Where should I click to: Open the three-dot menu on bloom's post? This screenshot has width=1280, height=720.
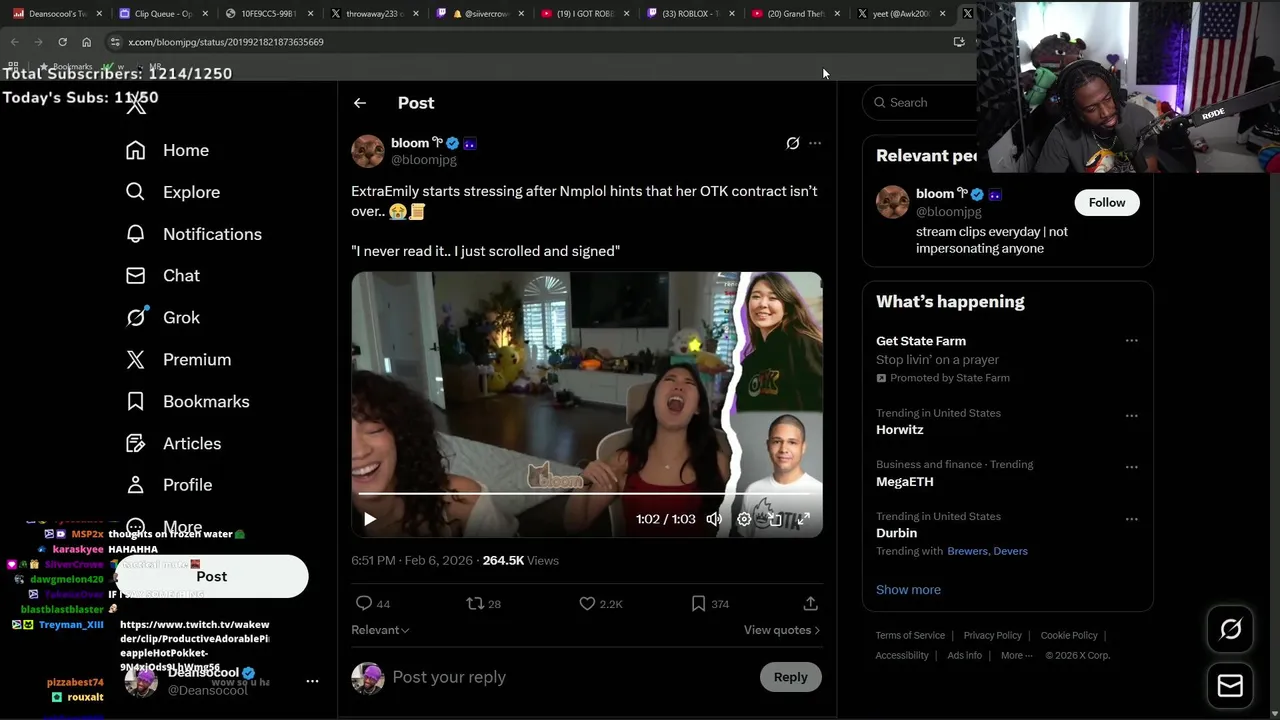(x=815, y=143)
